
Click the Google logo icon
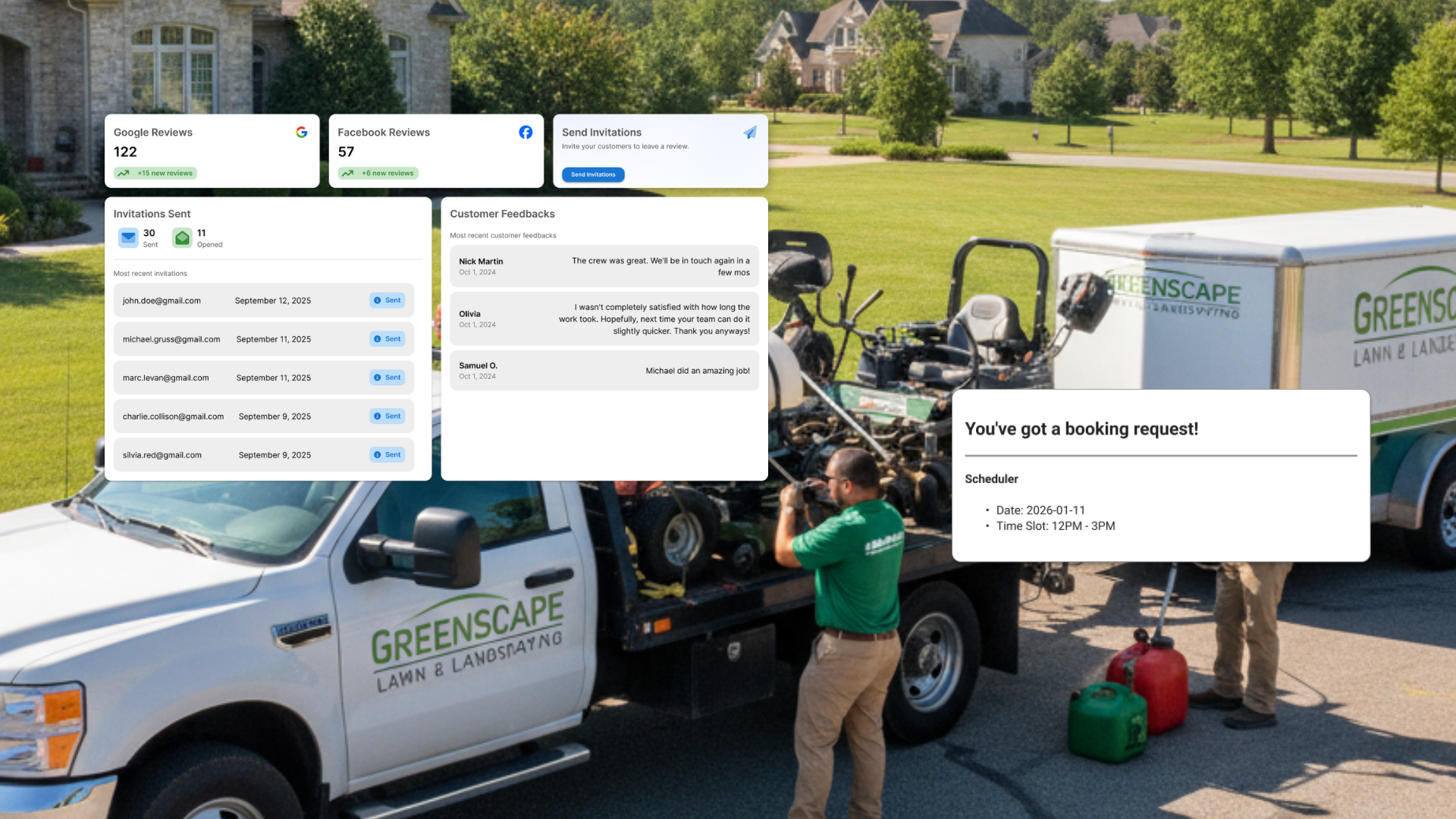[x=301, y=132]
